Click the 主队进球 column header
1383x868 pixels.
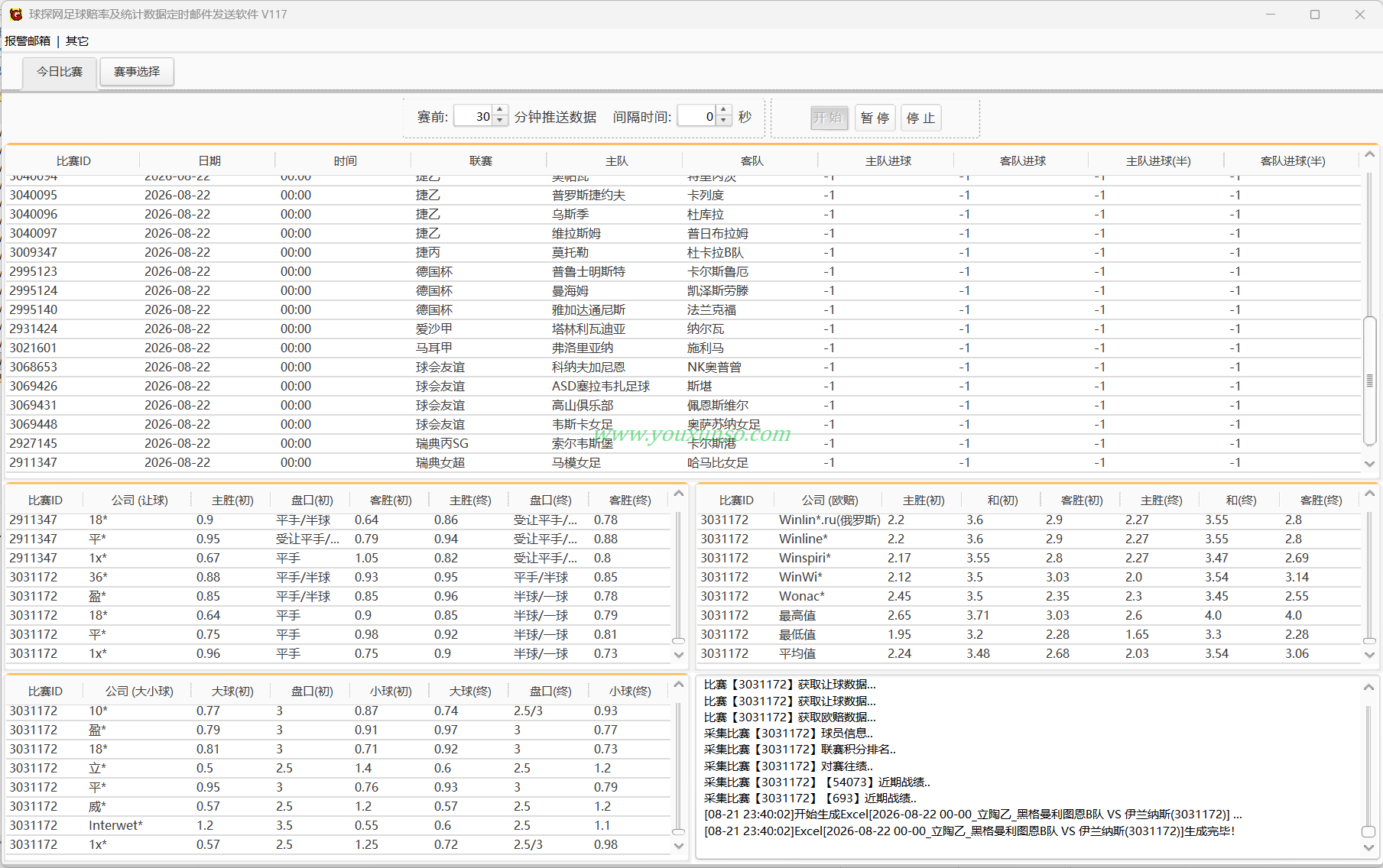[888, 161]
